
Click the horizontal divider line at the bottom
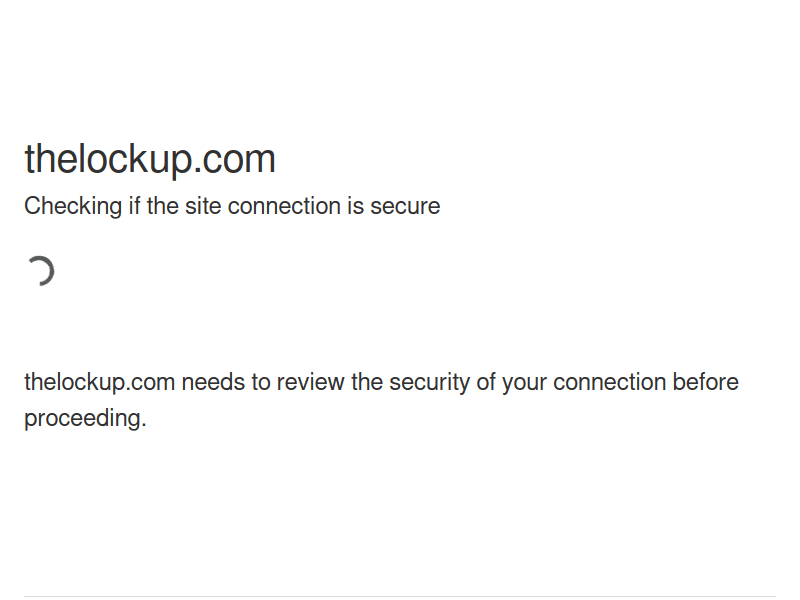click(400, 597)
